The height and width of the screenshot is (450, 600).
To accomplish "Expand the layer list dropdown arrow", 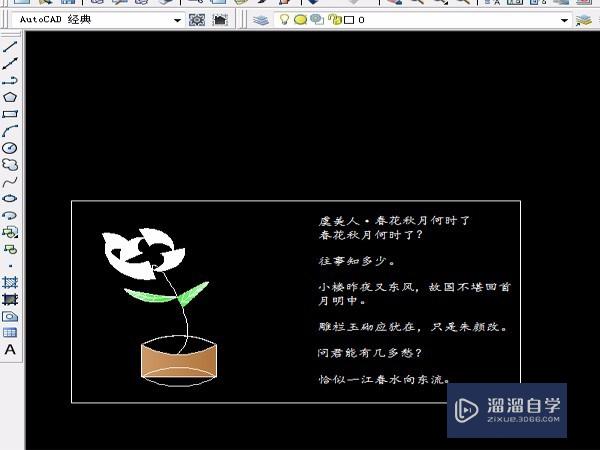I will click(x=564, y=20).
